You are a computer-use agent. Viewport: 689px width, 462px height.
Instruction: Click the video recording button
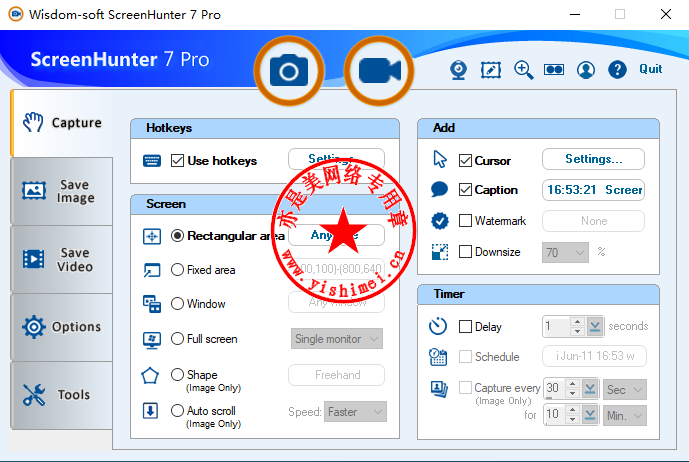(379, 71)
